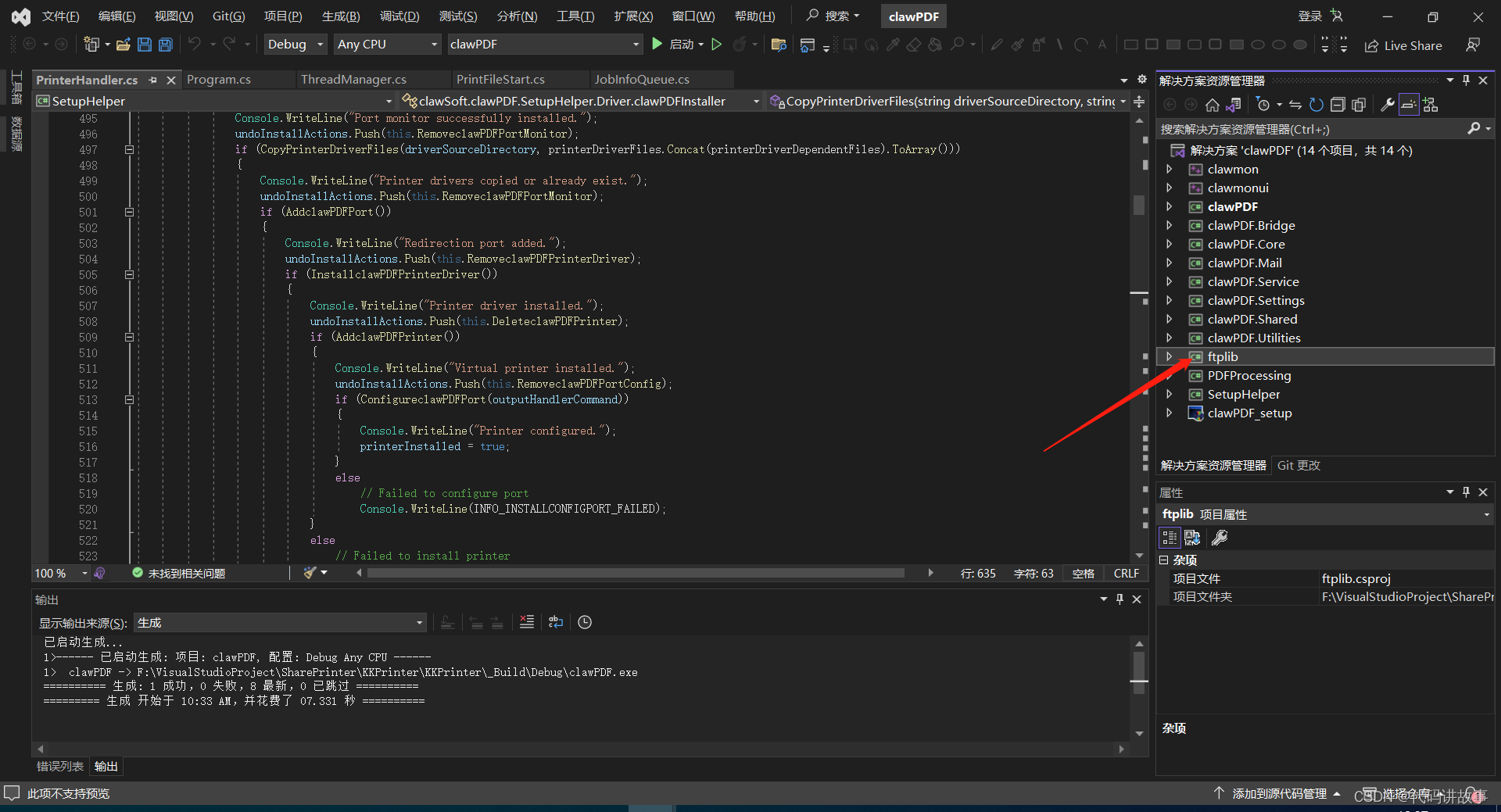Start debugging with green play icon
Screen dimensions: 1501x812
[x=657, y=45]
